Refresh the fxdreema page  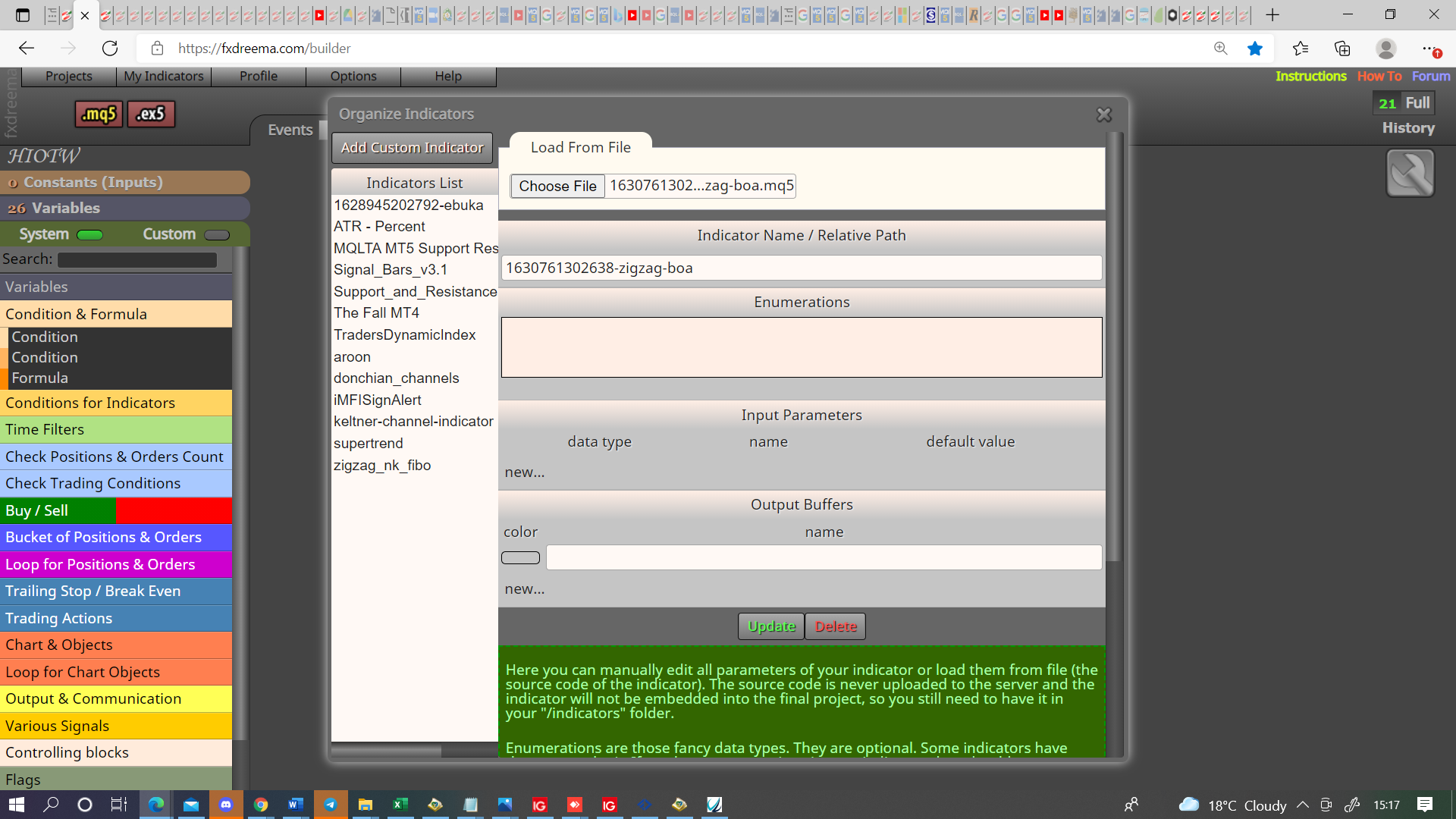(110, 49)
